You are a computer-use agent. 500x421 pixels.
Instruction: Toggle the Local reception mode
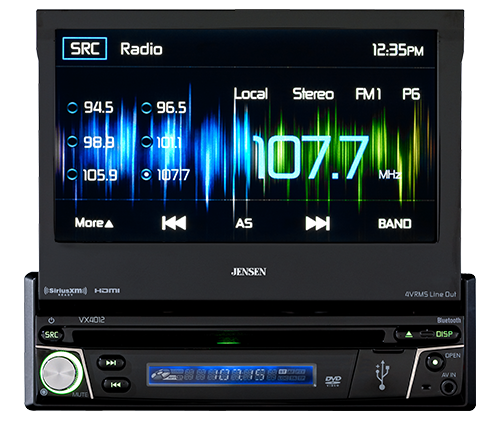(251, 94)
